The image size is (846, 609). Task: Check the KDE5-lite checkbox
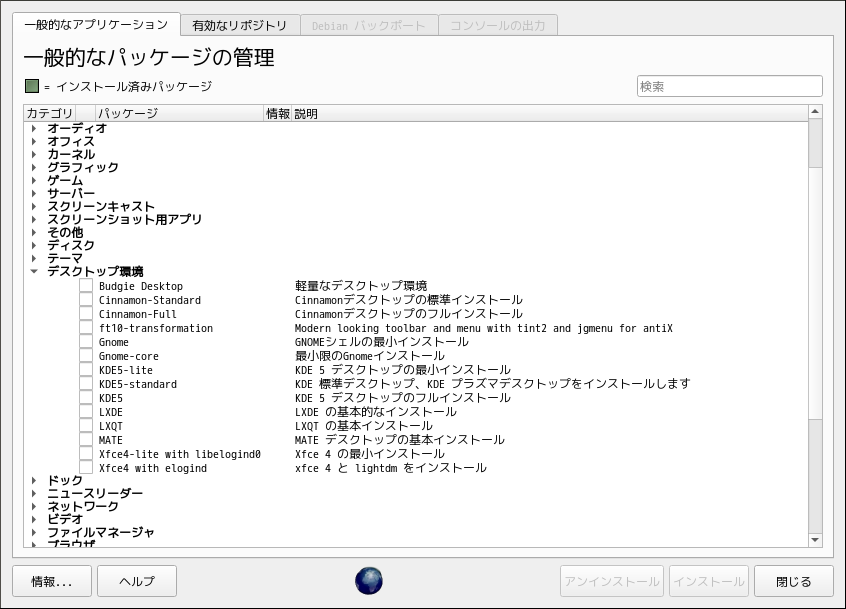pos(86,370)
